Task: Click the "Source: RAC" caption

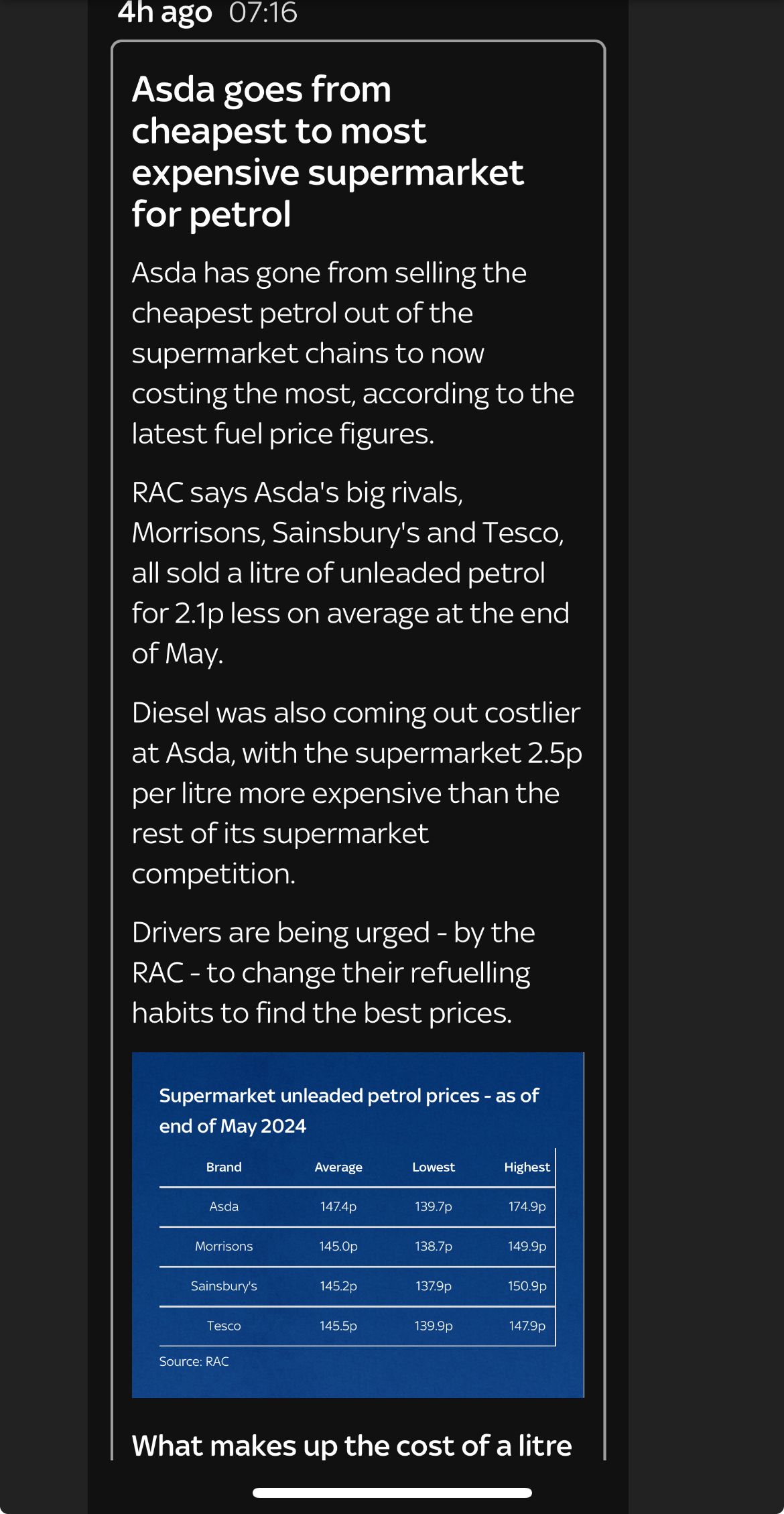Action: [x=194, y=1361]
